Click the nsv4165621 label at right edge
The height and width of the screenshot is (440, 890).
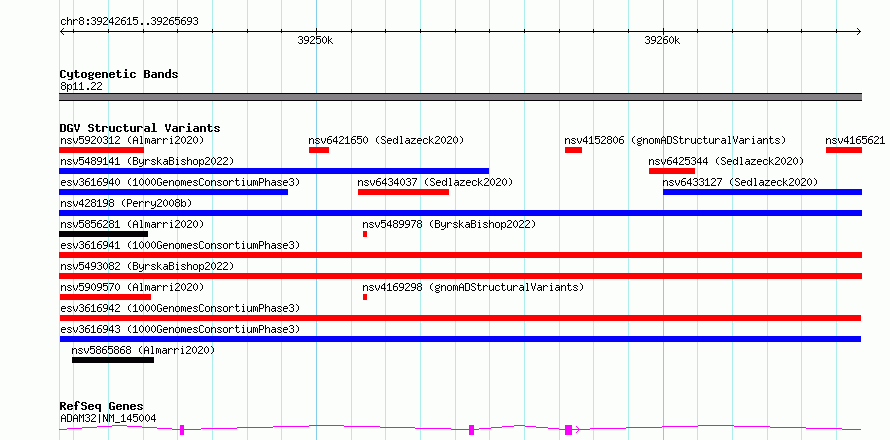(x=855, y=140)
